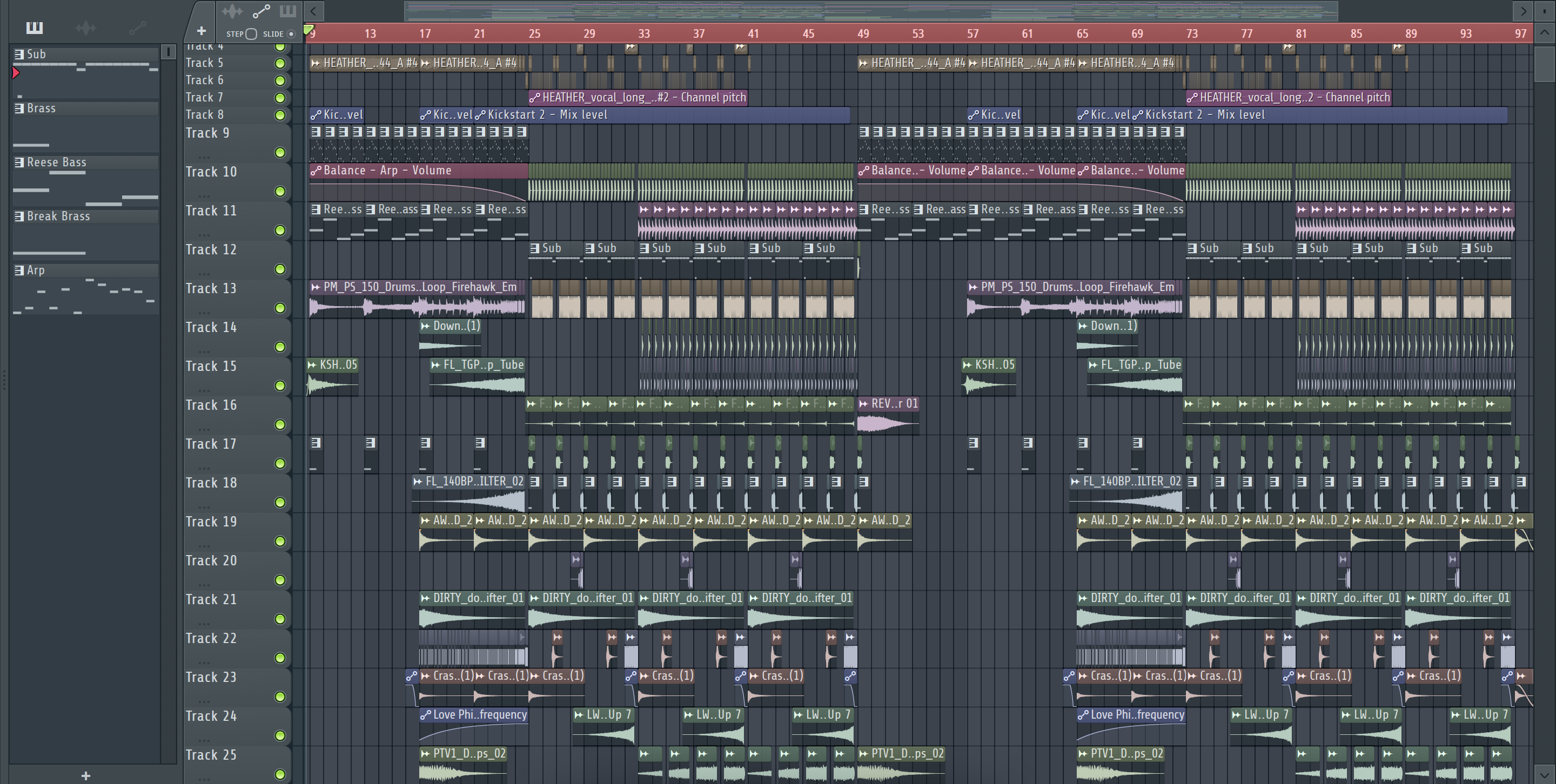This screenshot has height=784, width=1556.
Task: Switch picker panel to audio clips tab
Action: pos(86,28)
